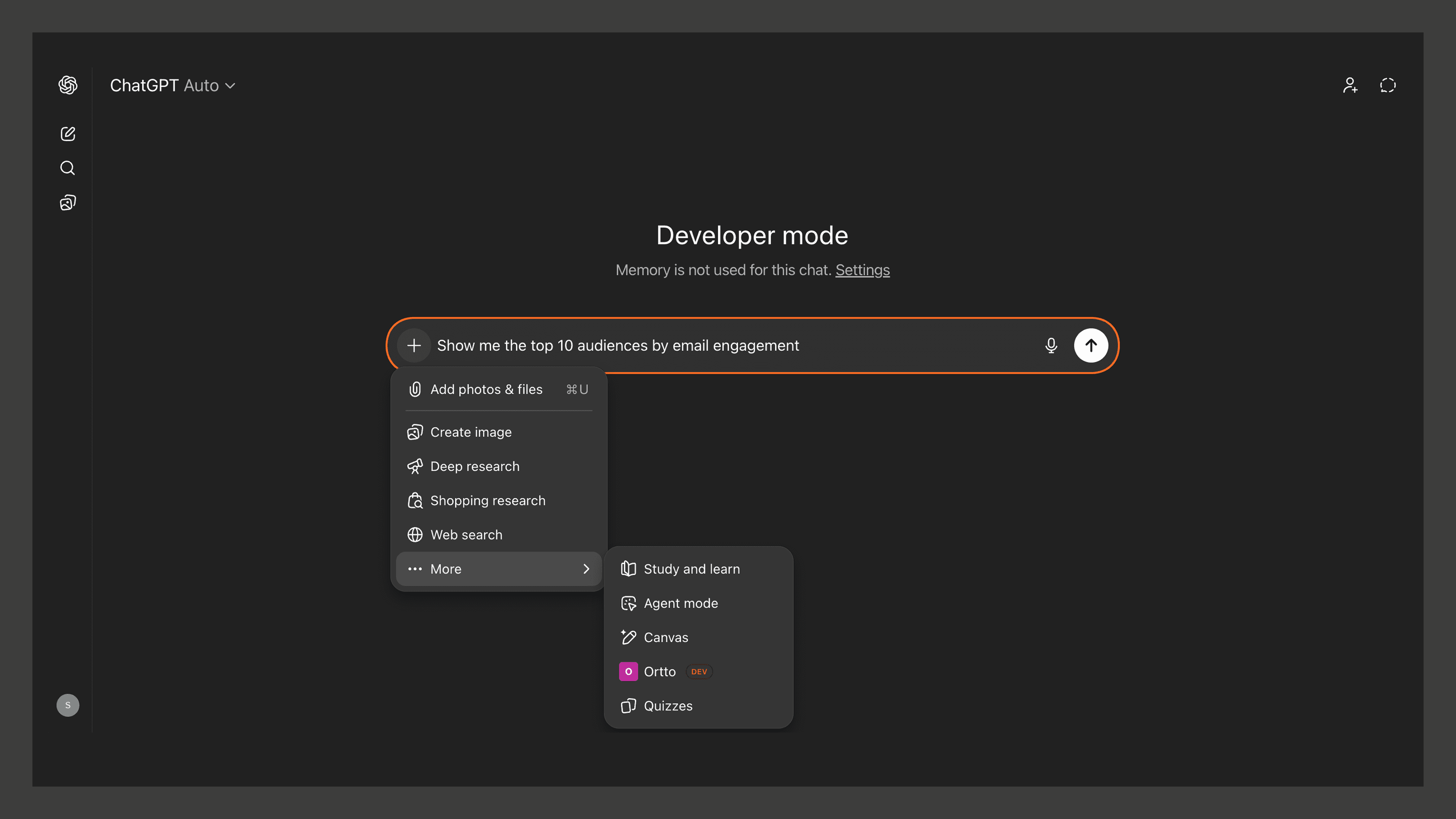The height and width of the screenshot is (819, 1456).
Task: Select Deep research tool
Action: (x=474, y=466)
